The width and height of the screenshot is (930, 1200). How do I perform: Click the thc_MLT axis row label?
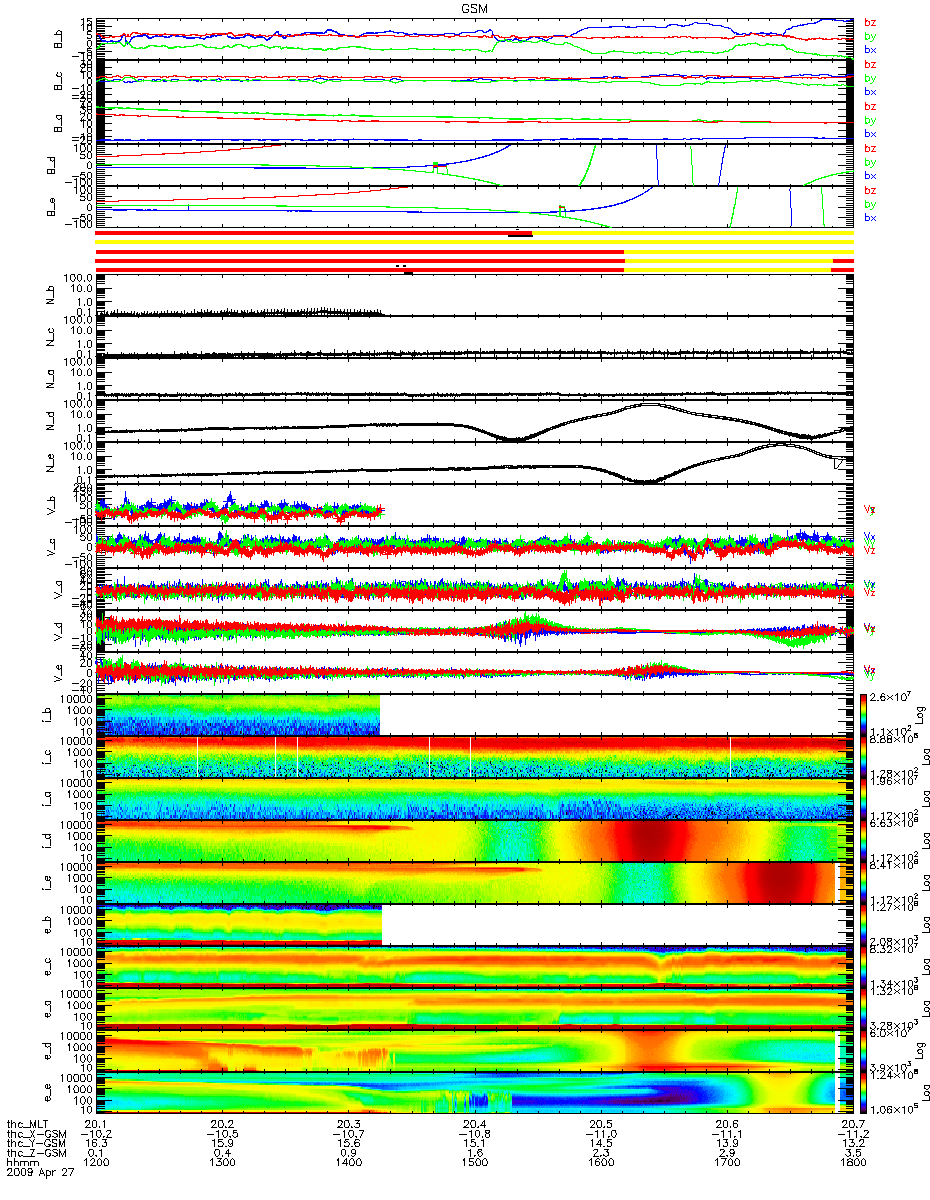pos(28,1125)
